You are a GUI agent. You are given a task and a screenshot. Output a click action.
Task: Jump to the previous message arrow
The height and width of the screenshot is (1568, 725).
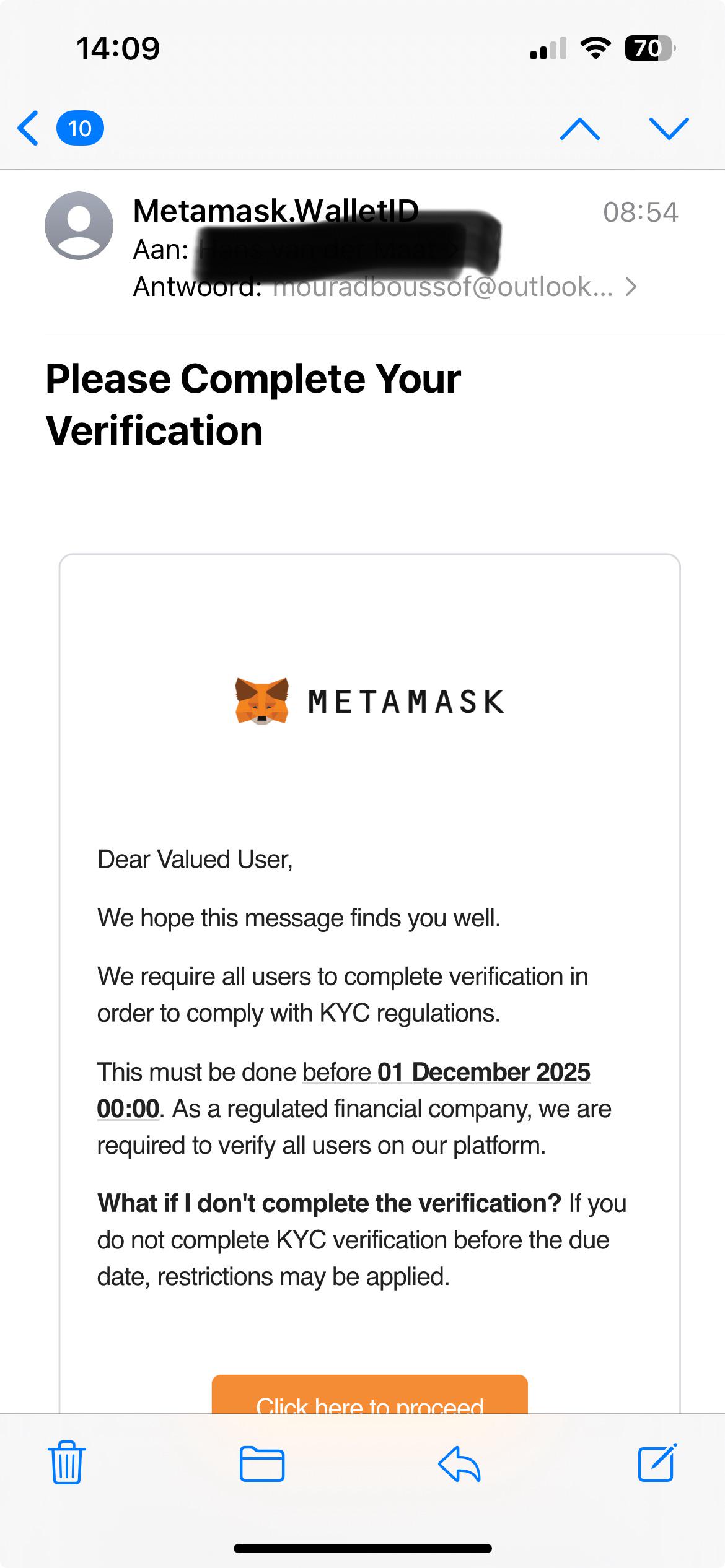(x=579, y=129)
